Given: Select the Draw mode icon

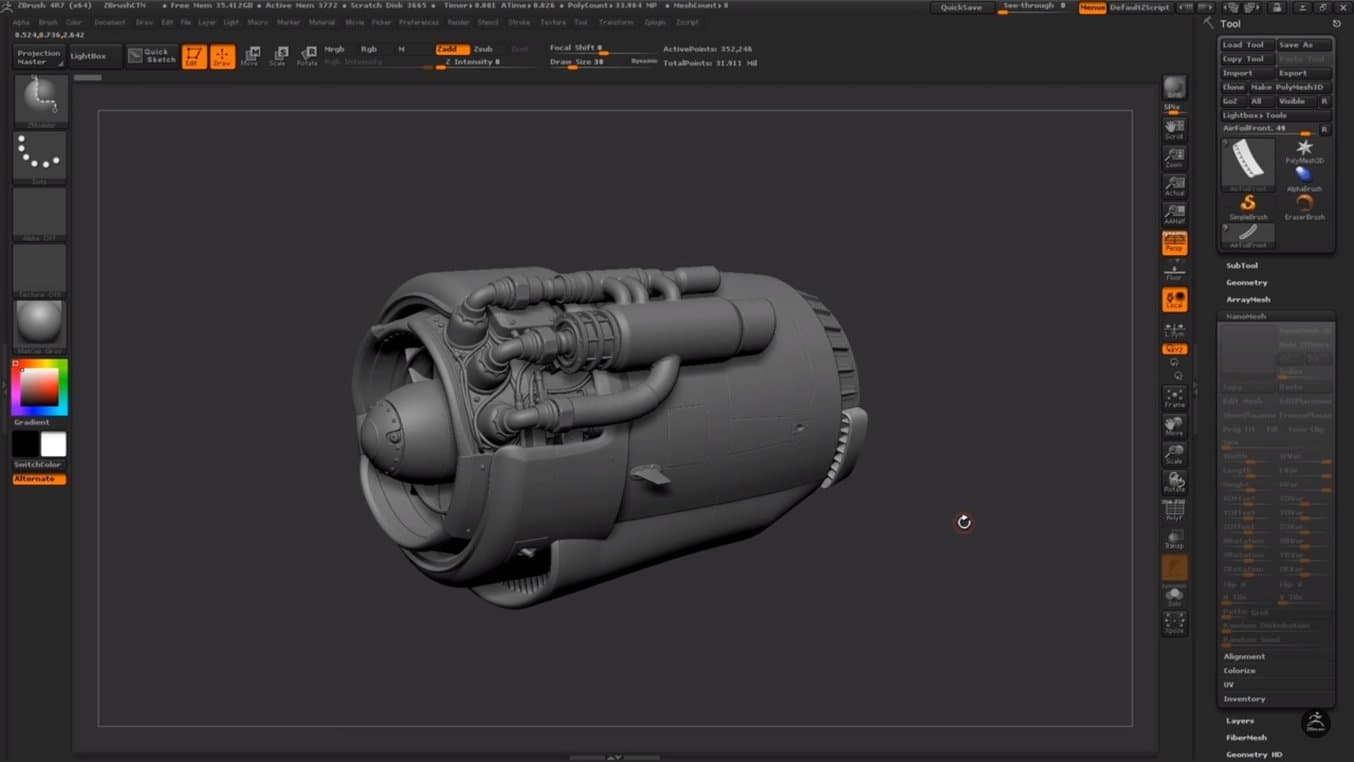Looking at the screenshot, I should click(x=222, y=56).
